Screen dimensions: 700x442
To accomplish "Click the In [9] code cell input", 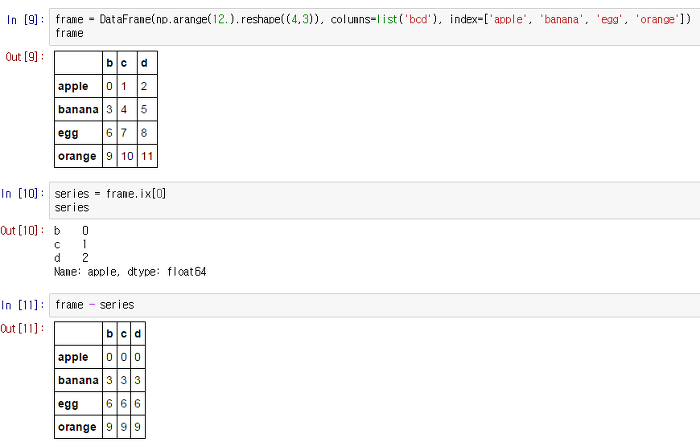I will coord(375,26).
